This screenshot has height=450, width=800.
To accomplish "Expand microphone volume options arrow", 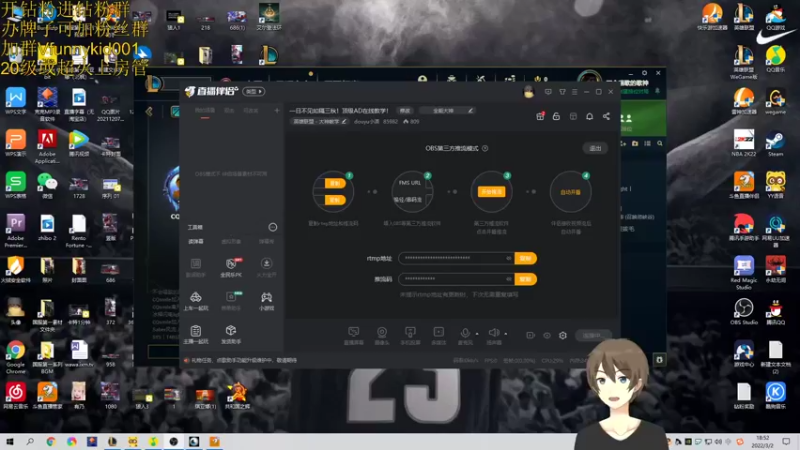I will pos(477,334).
